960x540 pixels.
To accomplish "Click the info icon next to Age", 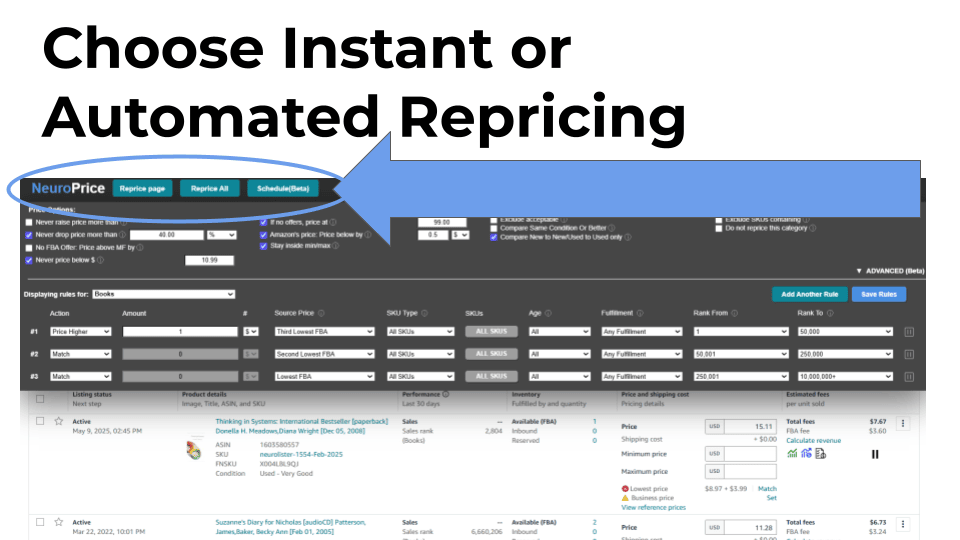I will pyautogui.click(x=548, y=313).
